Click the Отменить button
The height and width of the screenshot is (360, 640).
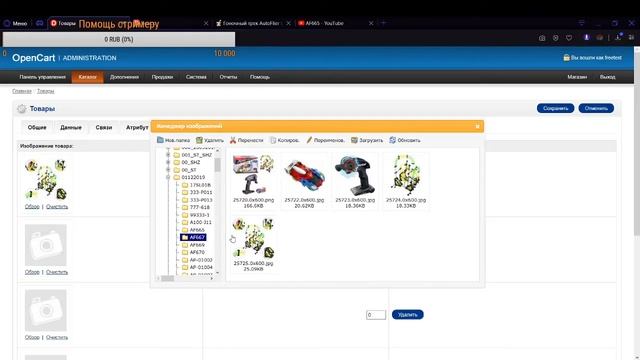point(596,108)
